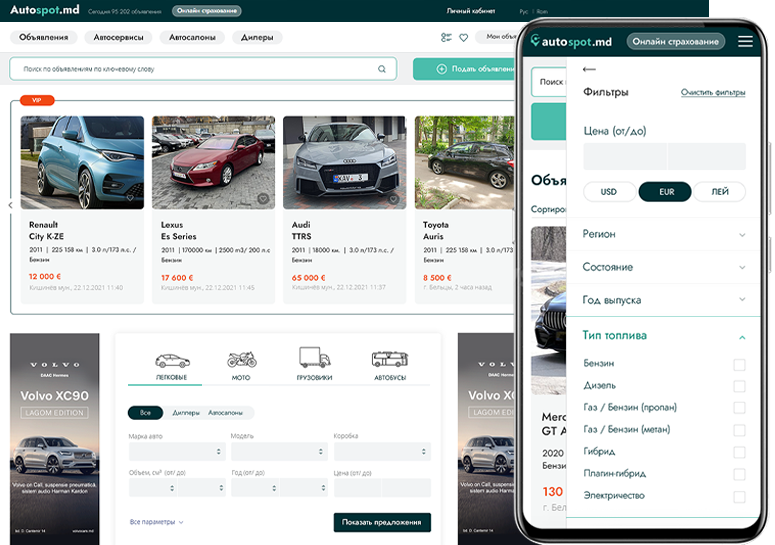The image size is (775, 545).
Task: Open the Toyota Auris photo
Action: [465, 163]
